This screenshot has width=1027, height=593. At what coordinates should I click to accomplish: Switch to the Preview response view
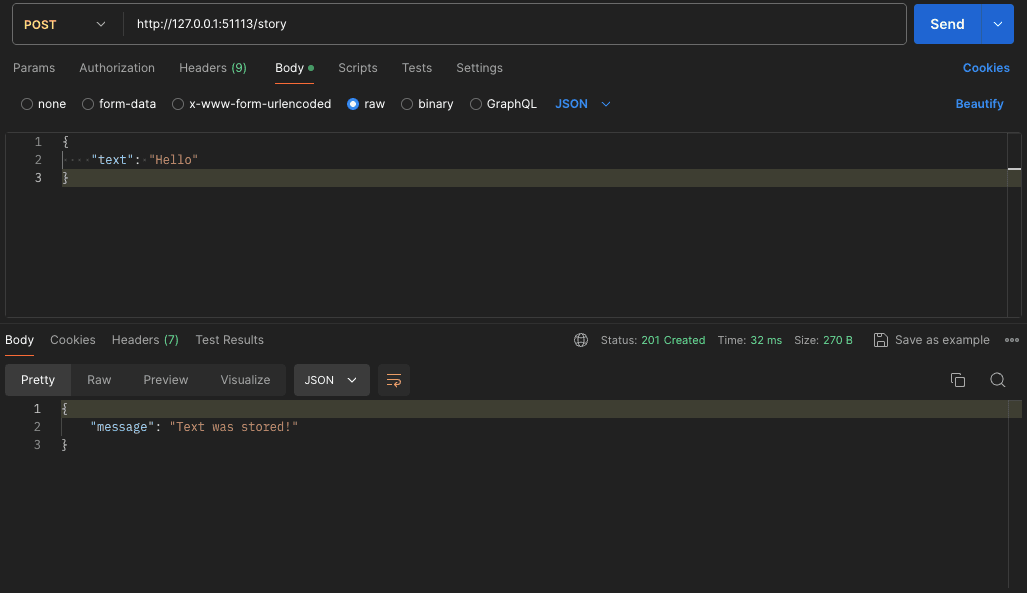(x=166, y=380)
